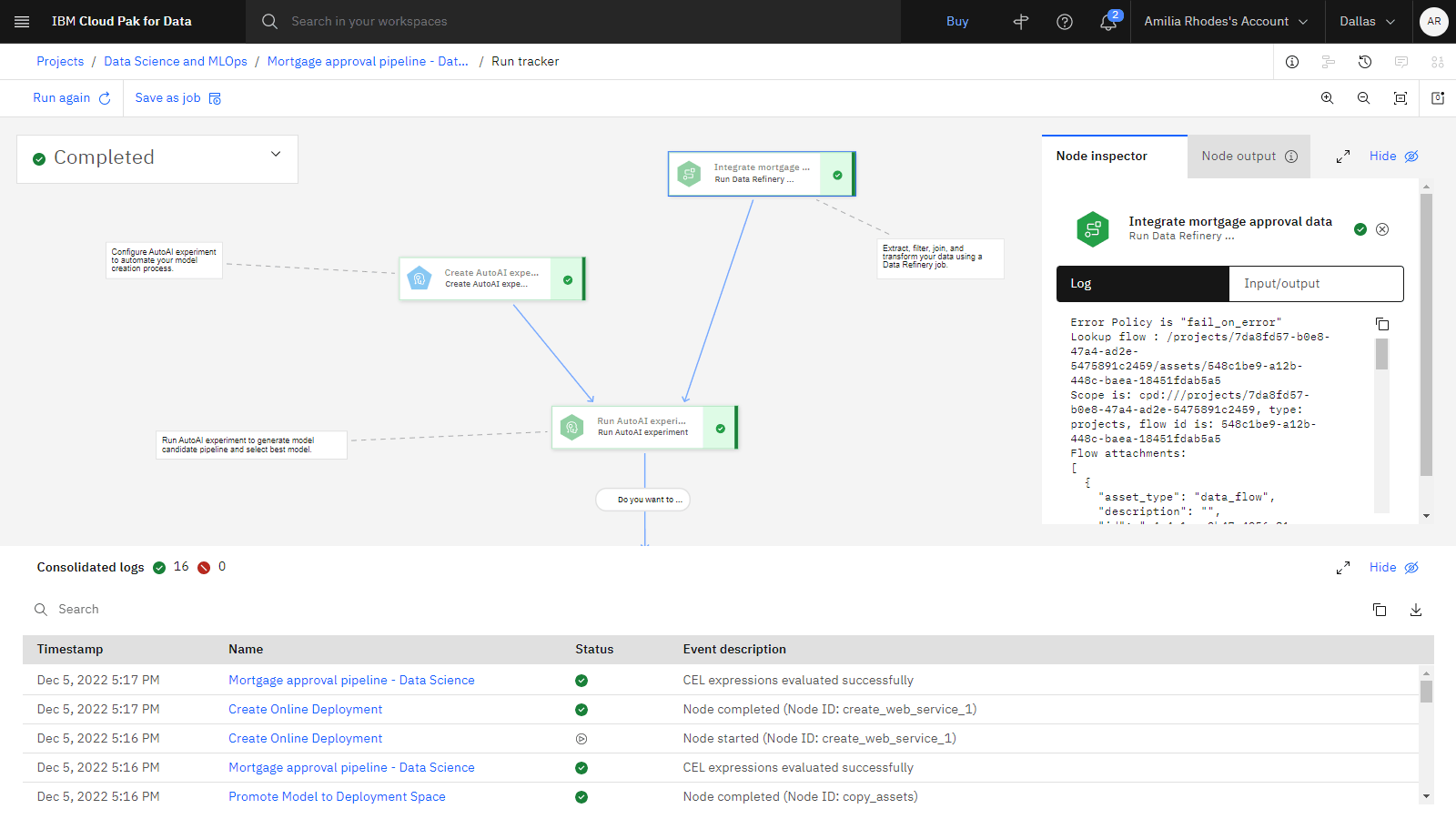The height and width of the screenshot is (819, 1456).
Task: Click Run again button
Action: [x=71, y=98]
